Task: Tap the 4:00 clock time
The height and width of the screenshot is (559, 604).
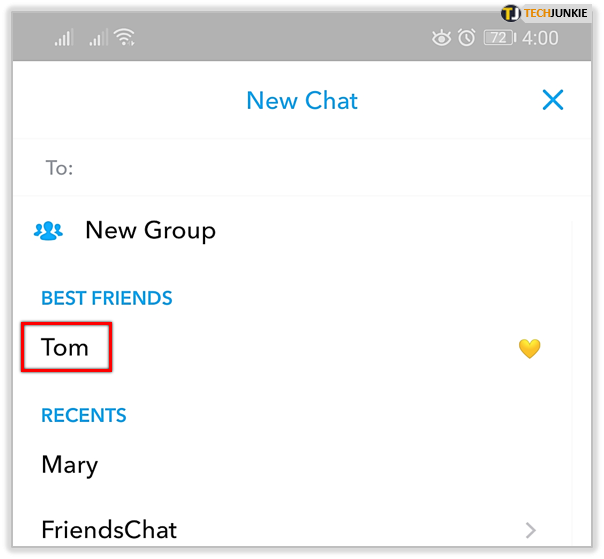Action: [540, 38]
